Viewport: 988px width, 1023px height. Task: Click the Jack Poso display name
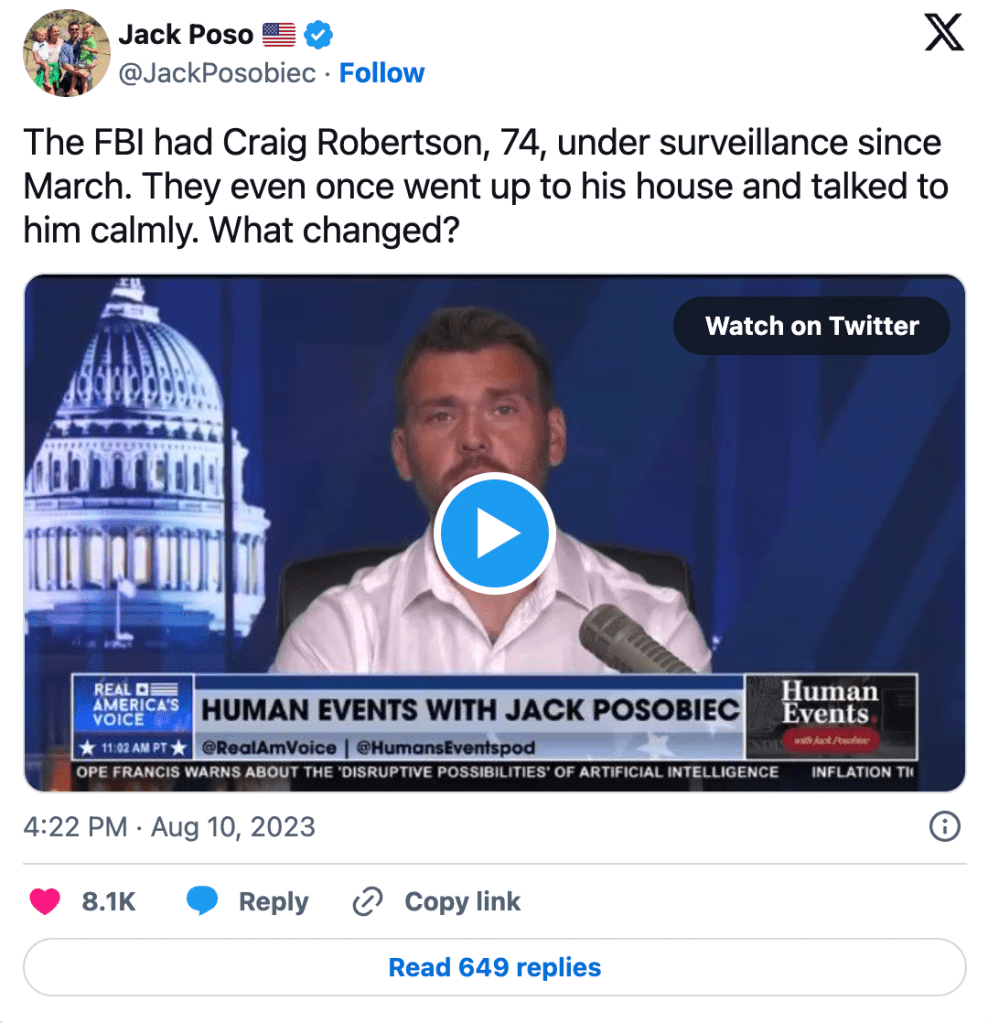point(187,35)
